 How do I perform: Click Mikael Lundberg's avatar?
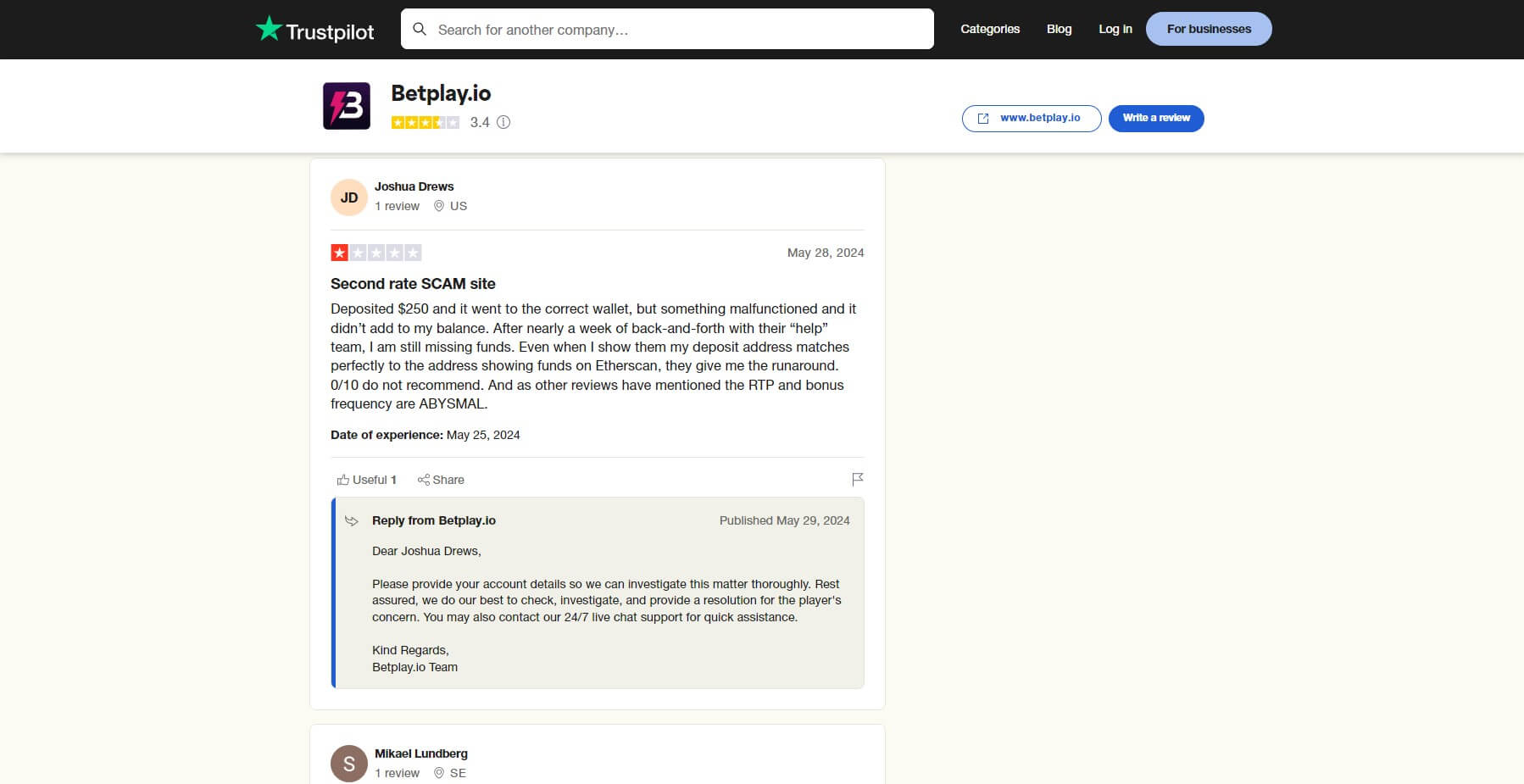pos(349,763)
